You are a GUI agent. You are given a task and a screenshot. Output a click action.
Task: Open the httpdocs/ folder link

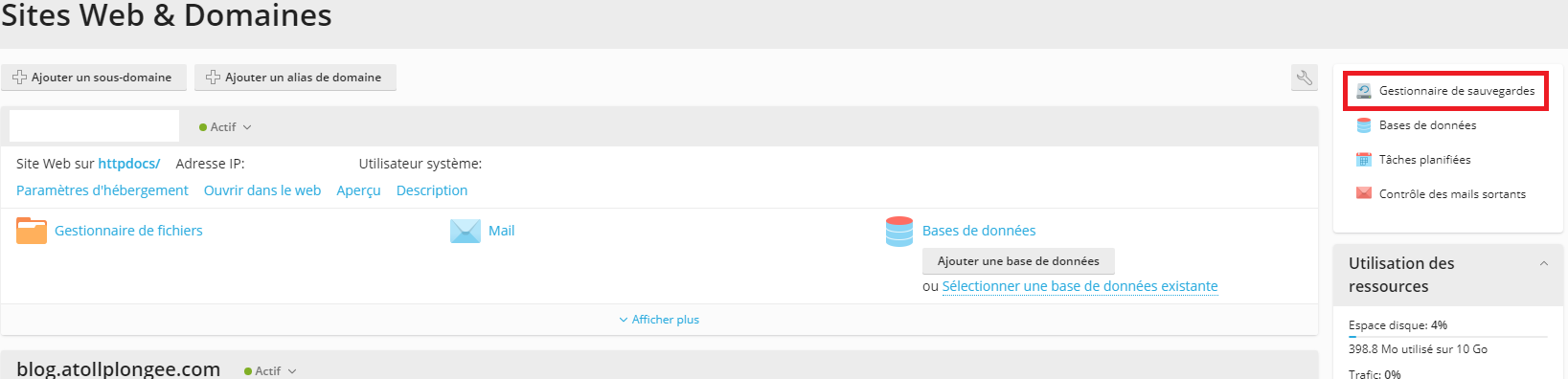[129, 164]
